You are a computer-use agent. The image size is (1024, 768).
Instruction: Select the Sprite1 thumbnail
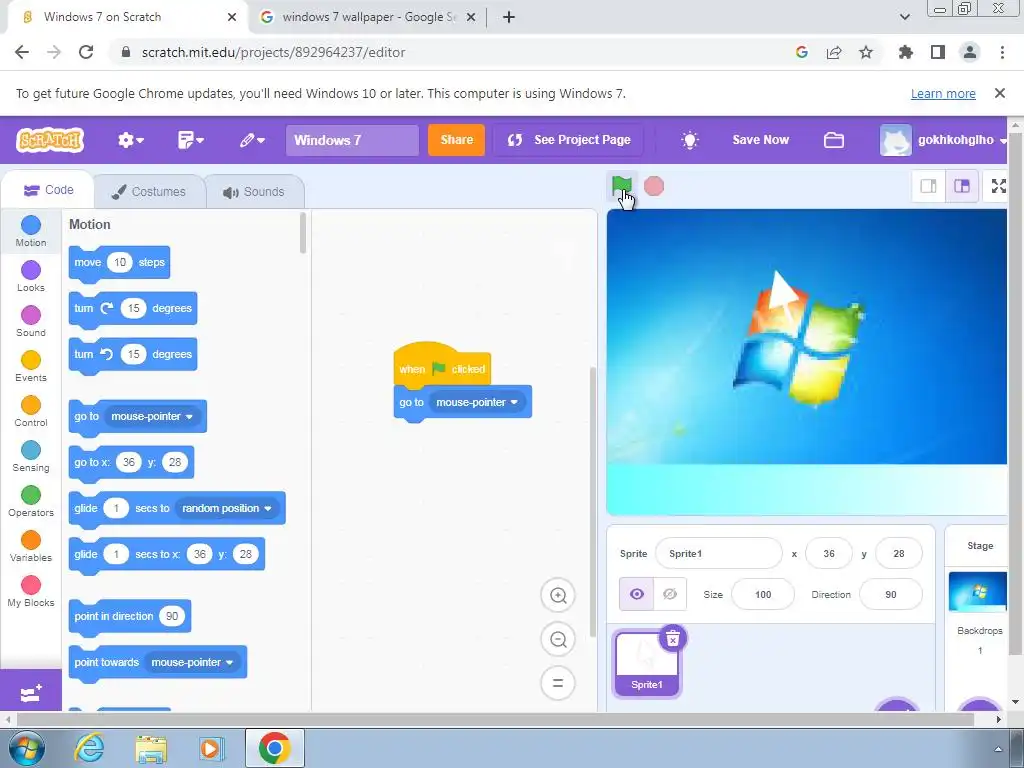pos(647,664)
